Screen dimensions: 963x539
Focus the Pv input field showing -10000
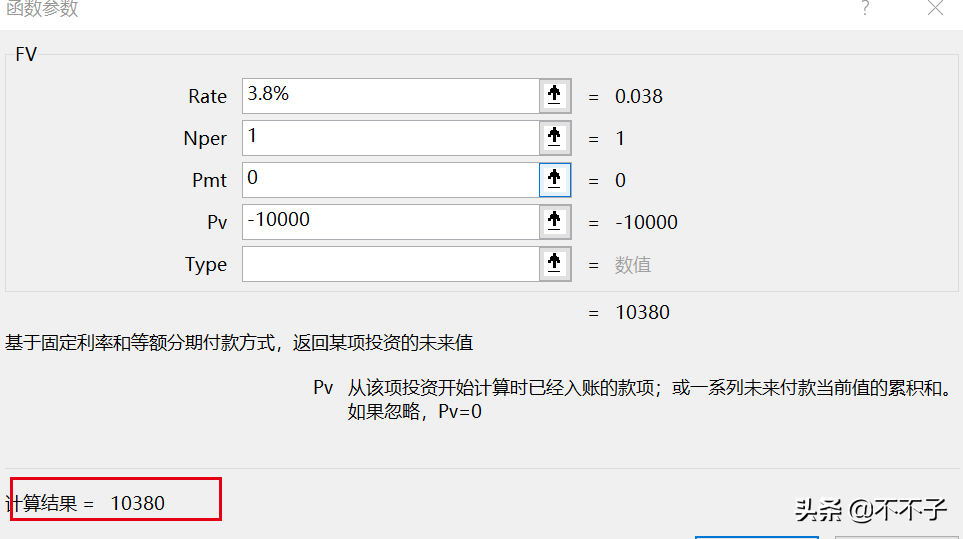391,222
